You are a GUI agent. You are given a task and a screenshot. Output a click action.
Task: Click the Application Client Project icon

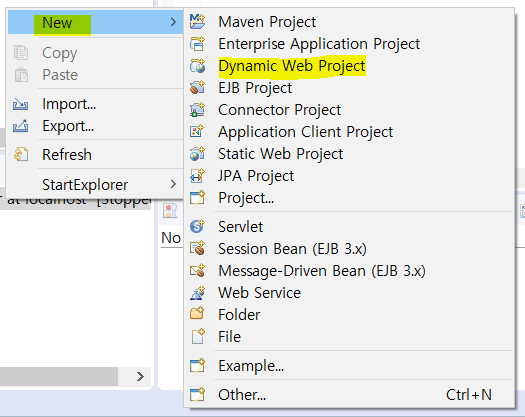197,132
